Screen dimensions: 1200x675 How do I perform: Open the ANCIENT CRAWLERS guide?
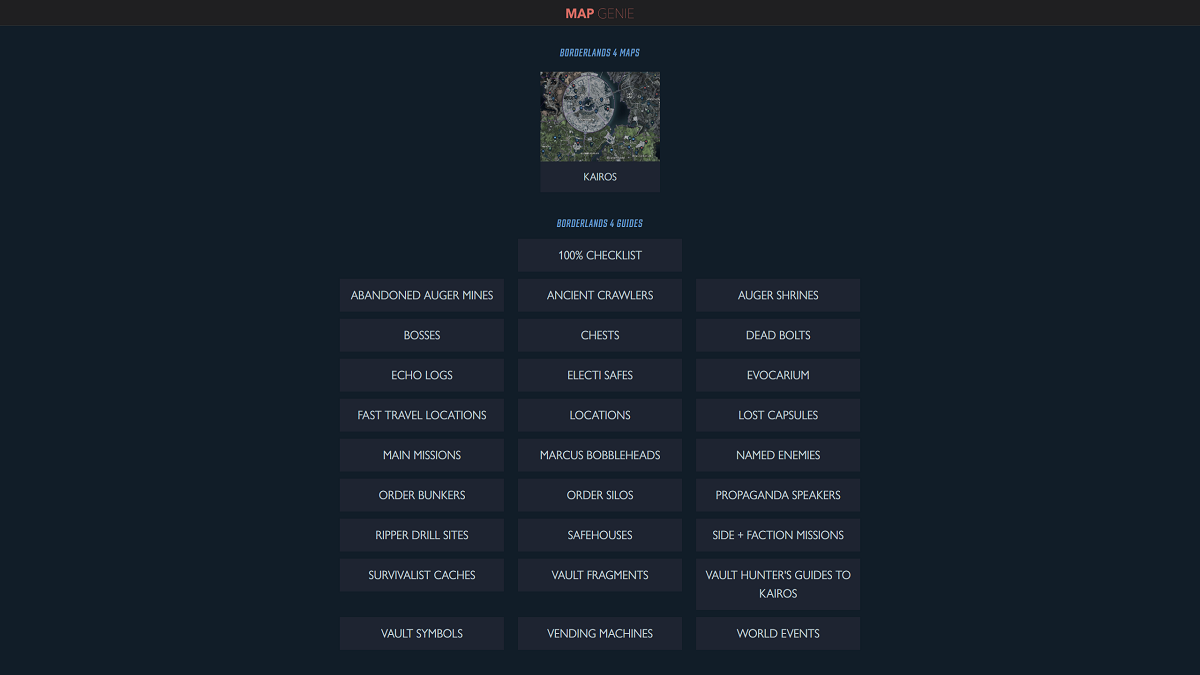point(599,295)
